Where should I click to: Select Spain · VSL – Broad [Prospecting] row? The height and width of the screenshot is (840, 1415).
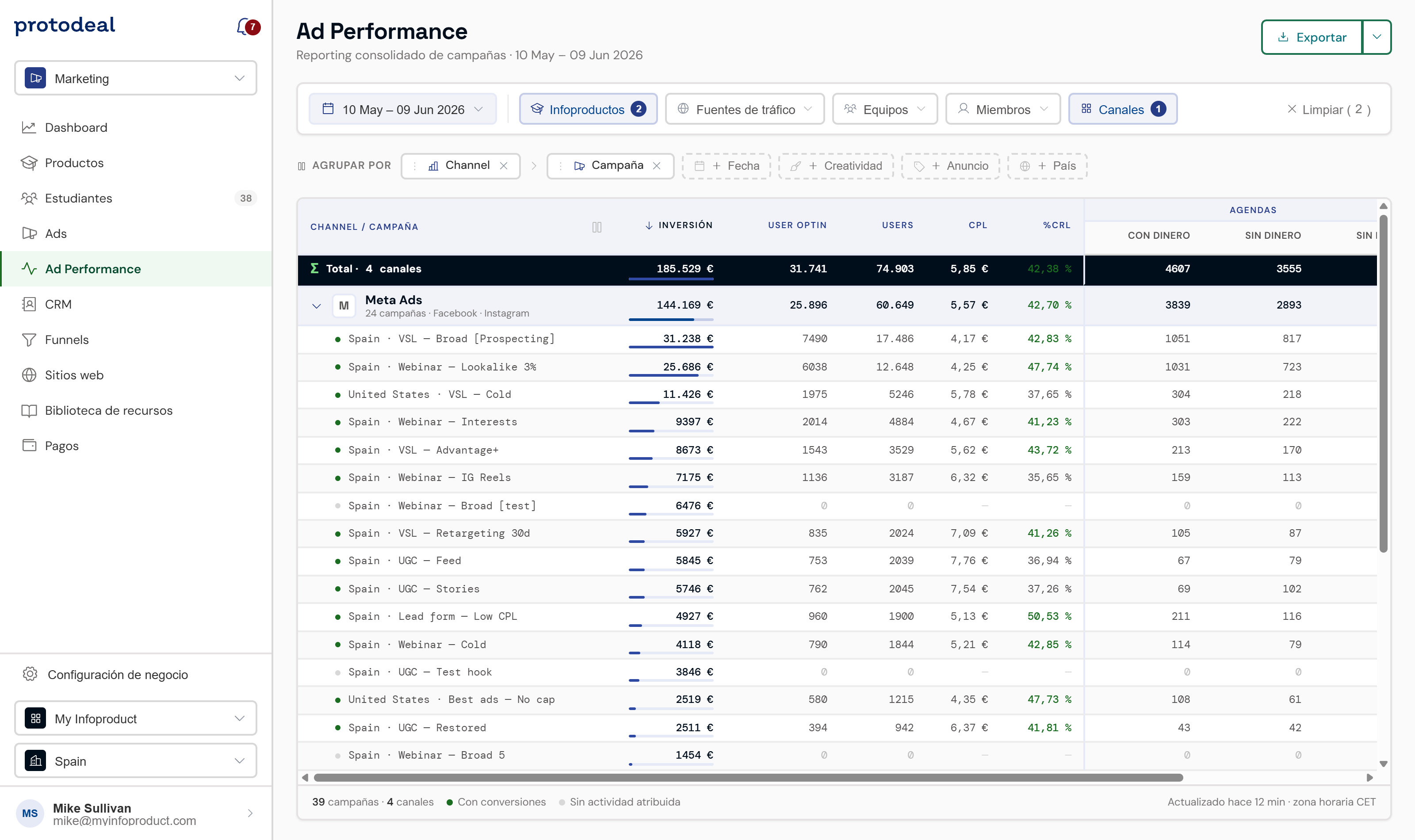coord(837,339)
